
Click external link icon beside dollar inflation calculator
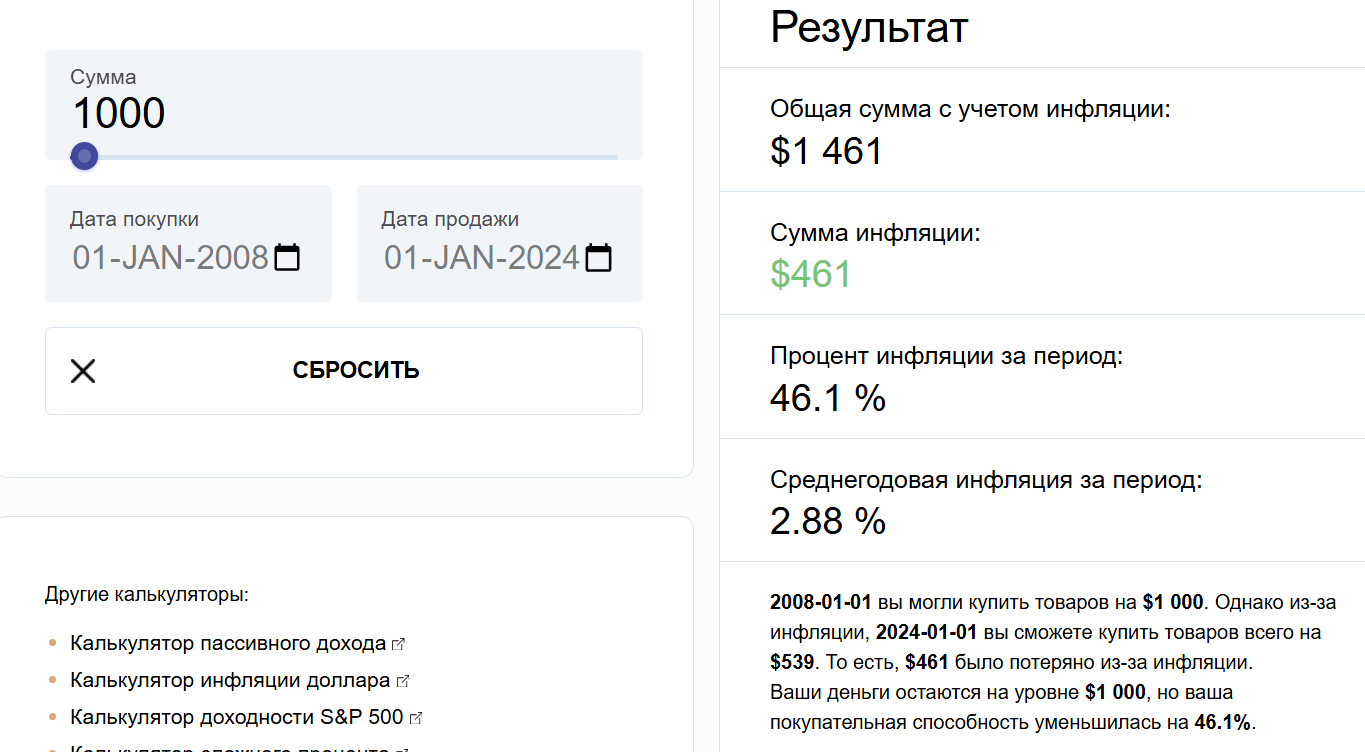tap(403, 681)
